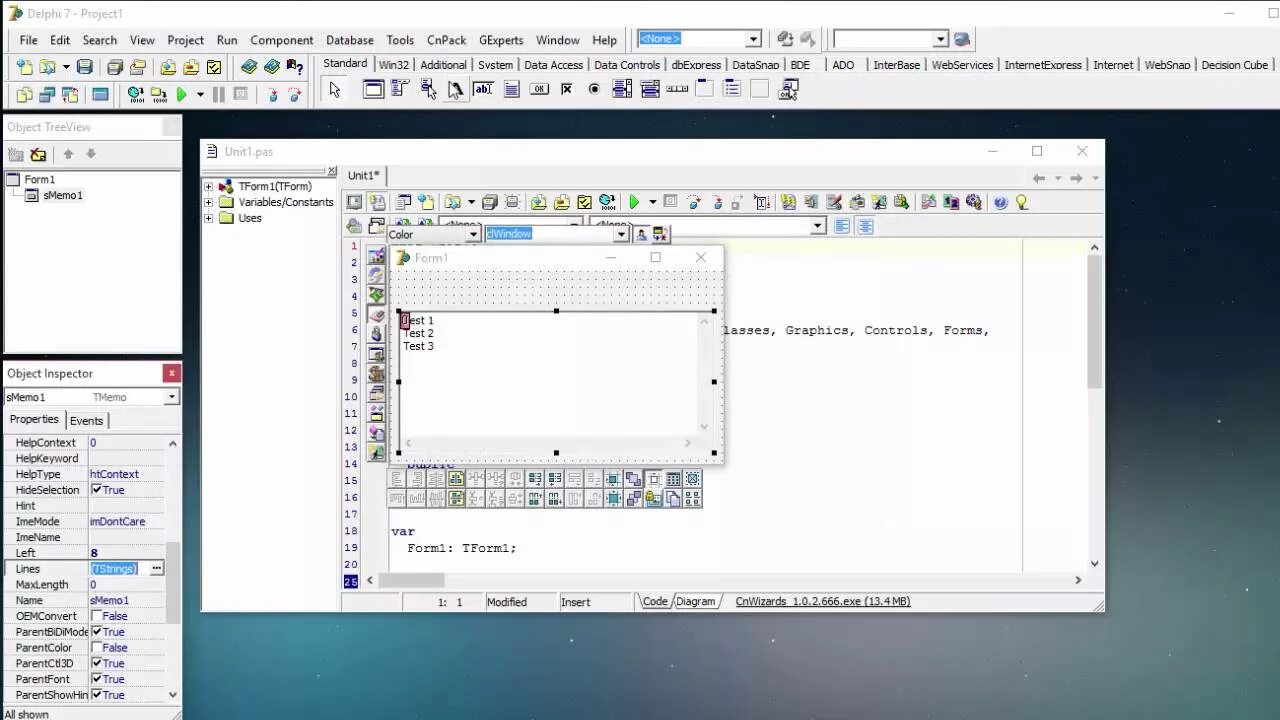Screen dimensions: 1280x720
Task: Open the Color property dropdown
Action: (x=472, y=234)
